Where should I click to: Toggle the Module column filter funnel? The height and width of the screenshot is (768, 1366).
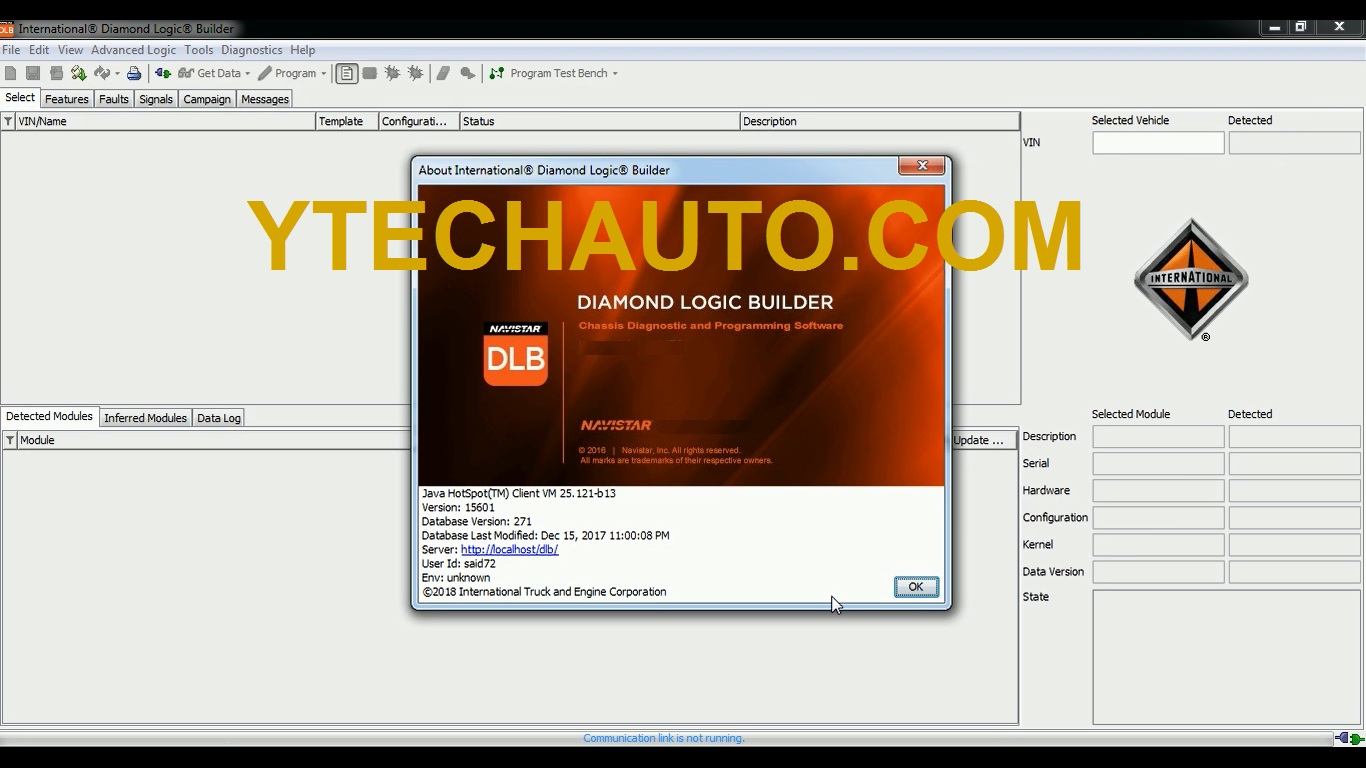click(x=8, y=440)
